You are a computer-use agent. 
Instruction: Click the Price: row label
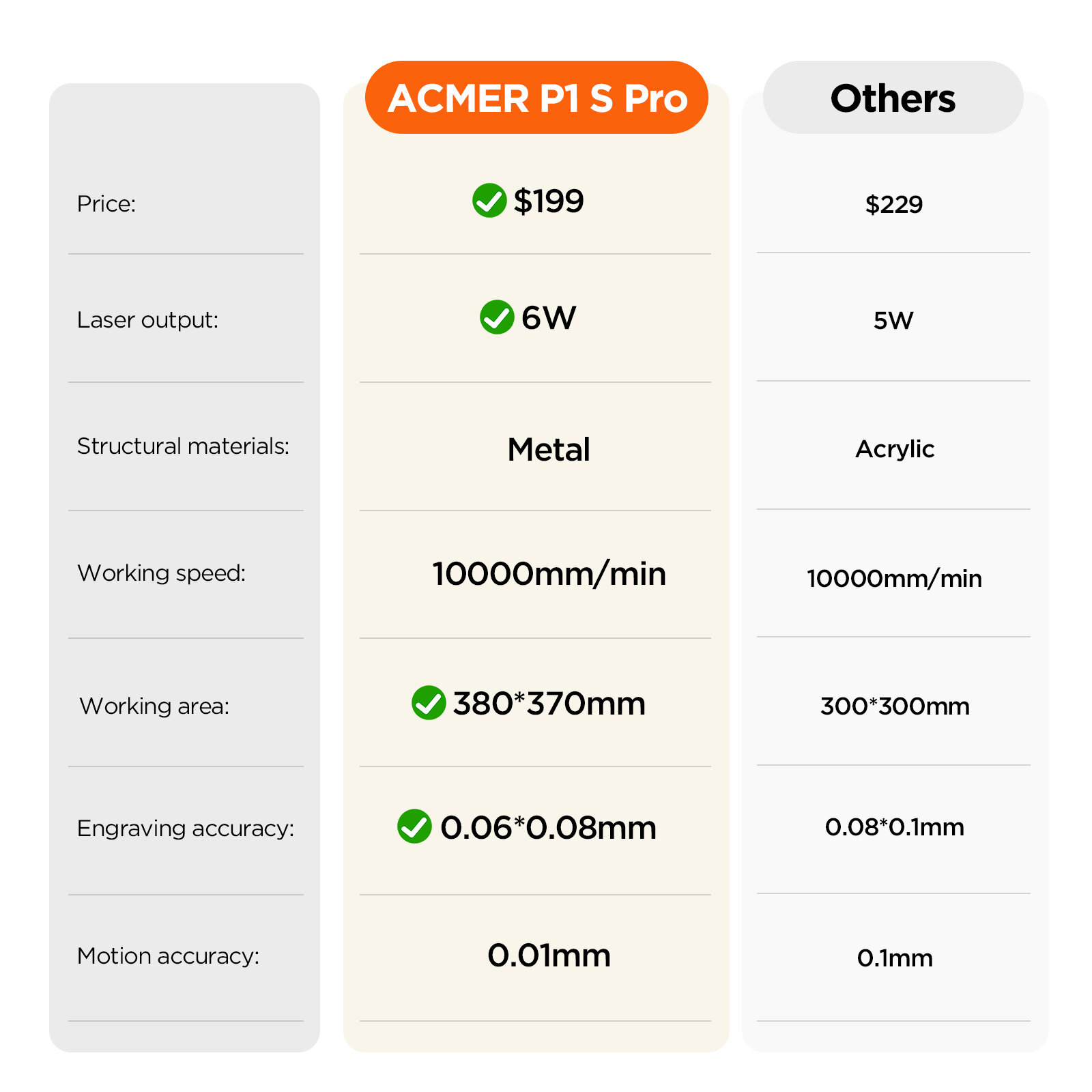[106, 203]
